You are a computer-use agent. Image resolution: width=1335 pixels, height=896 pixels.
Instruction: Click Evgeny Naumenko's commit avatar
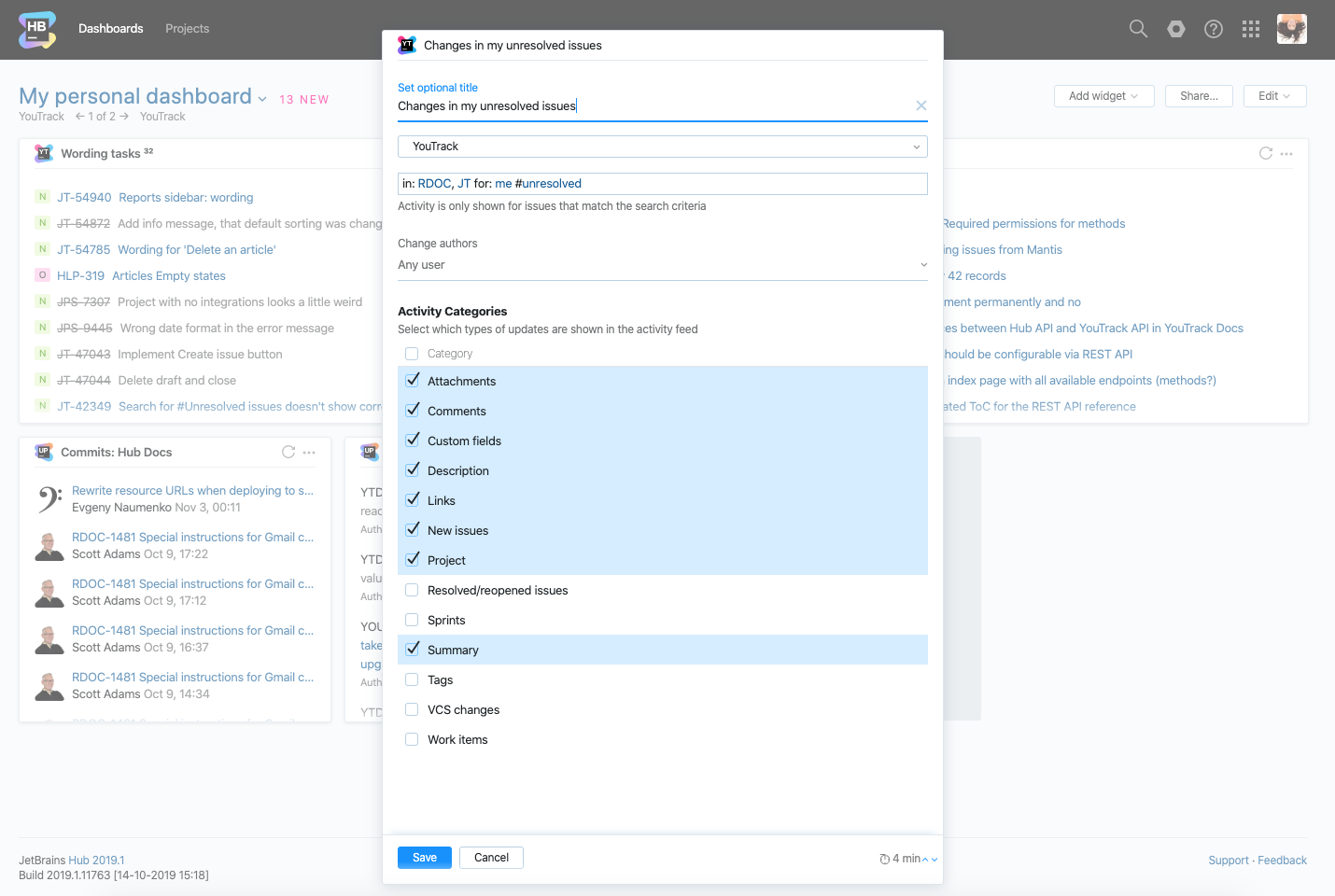(x=49, y=499)
